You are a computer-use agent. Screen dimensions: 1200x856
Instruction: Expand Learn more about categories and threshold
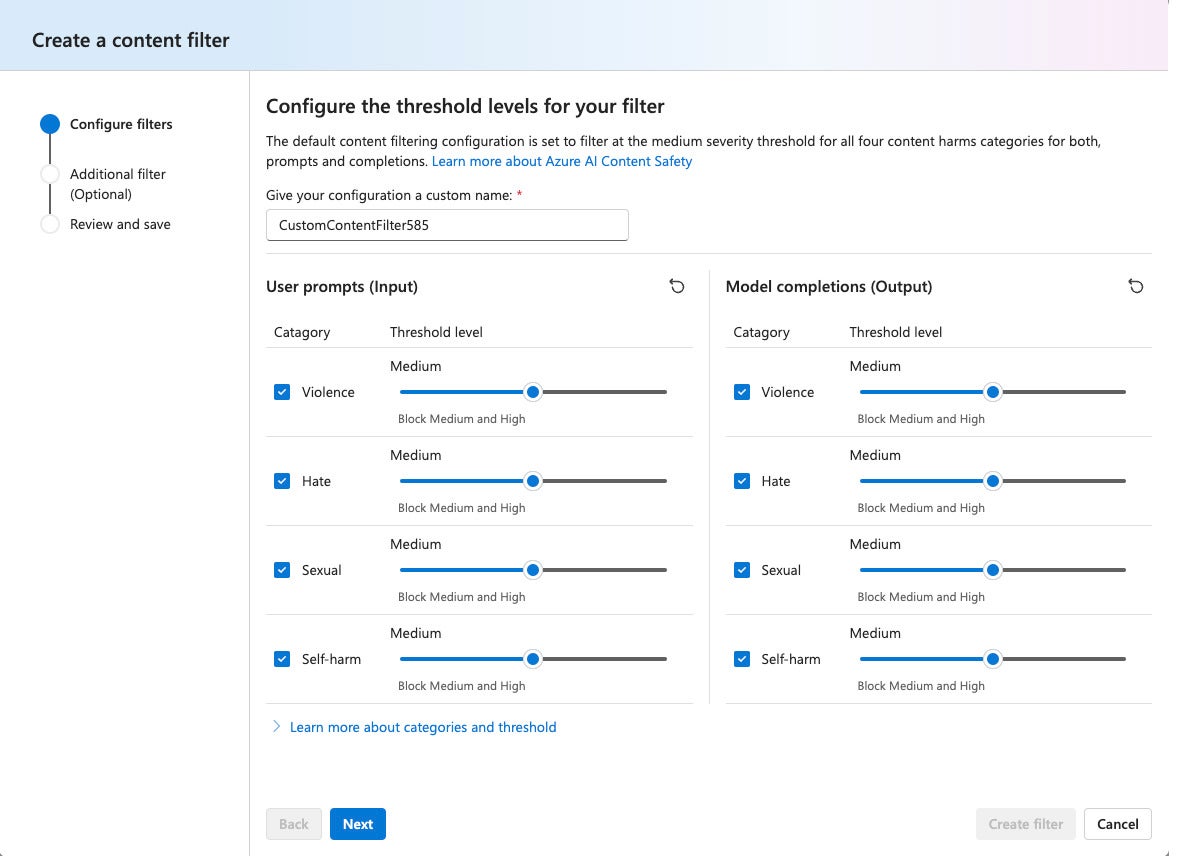[414, 727]
